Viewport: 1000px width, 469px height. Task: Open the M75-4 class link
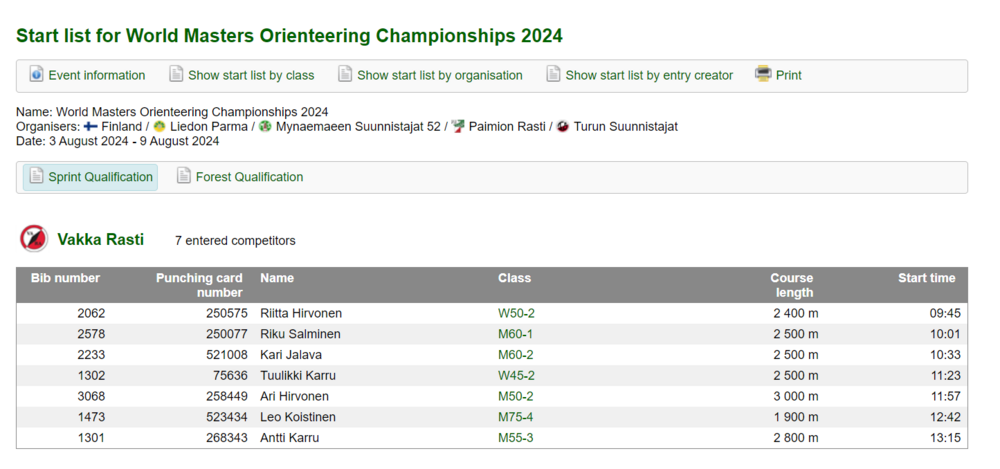coord(515,417)
